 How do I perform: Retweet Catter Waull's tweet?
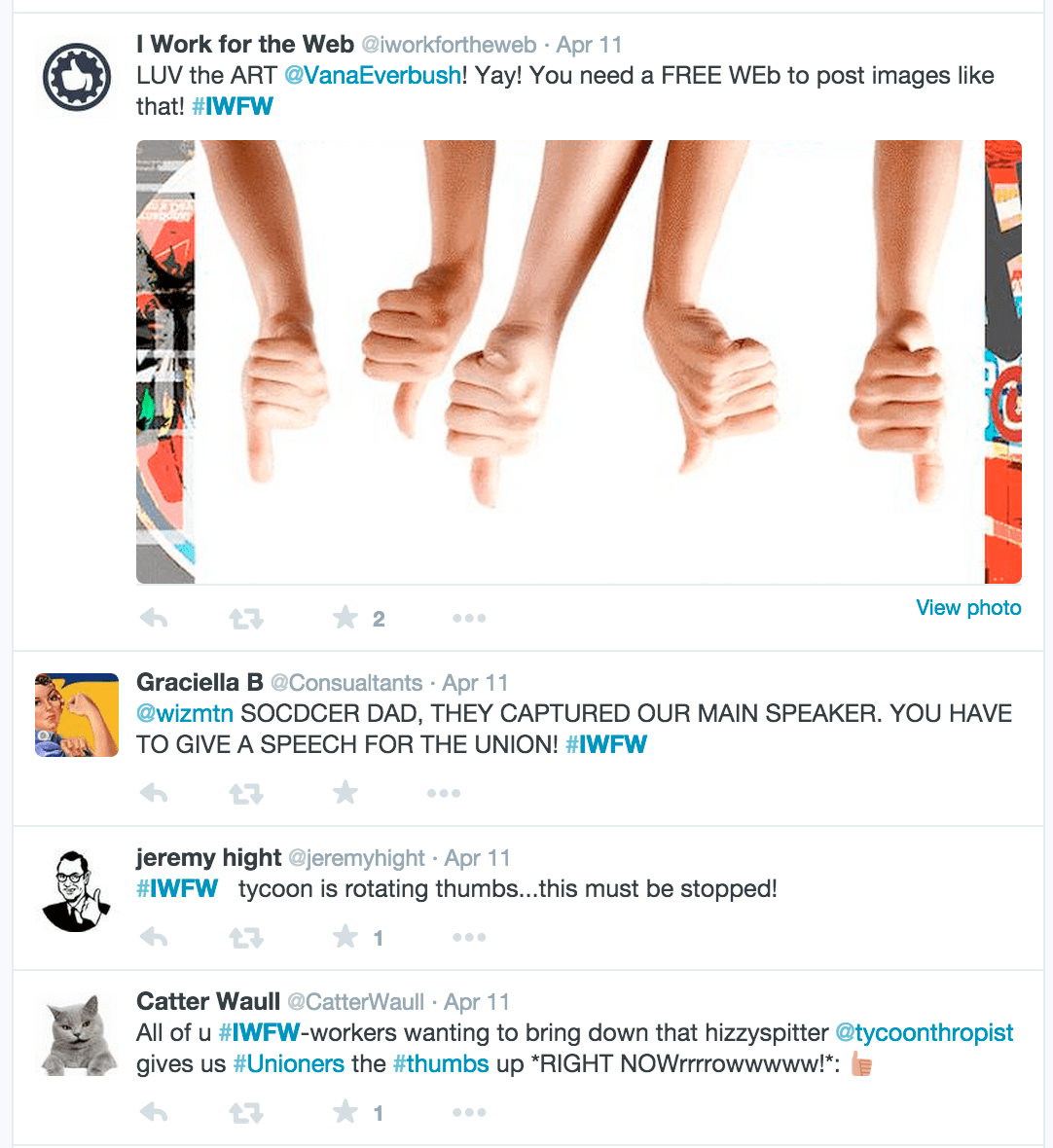click(246, 1114)
